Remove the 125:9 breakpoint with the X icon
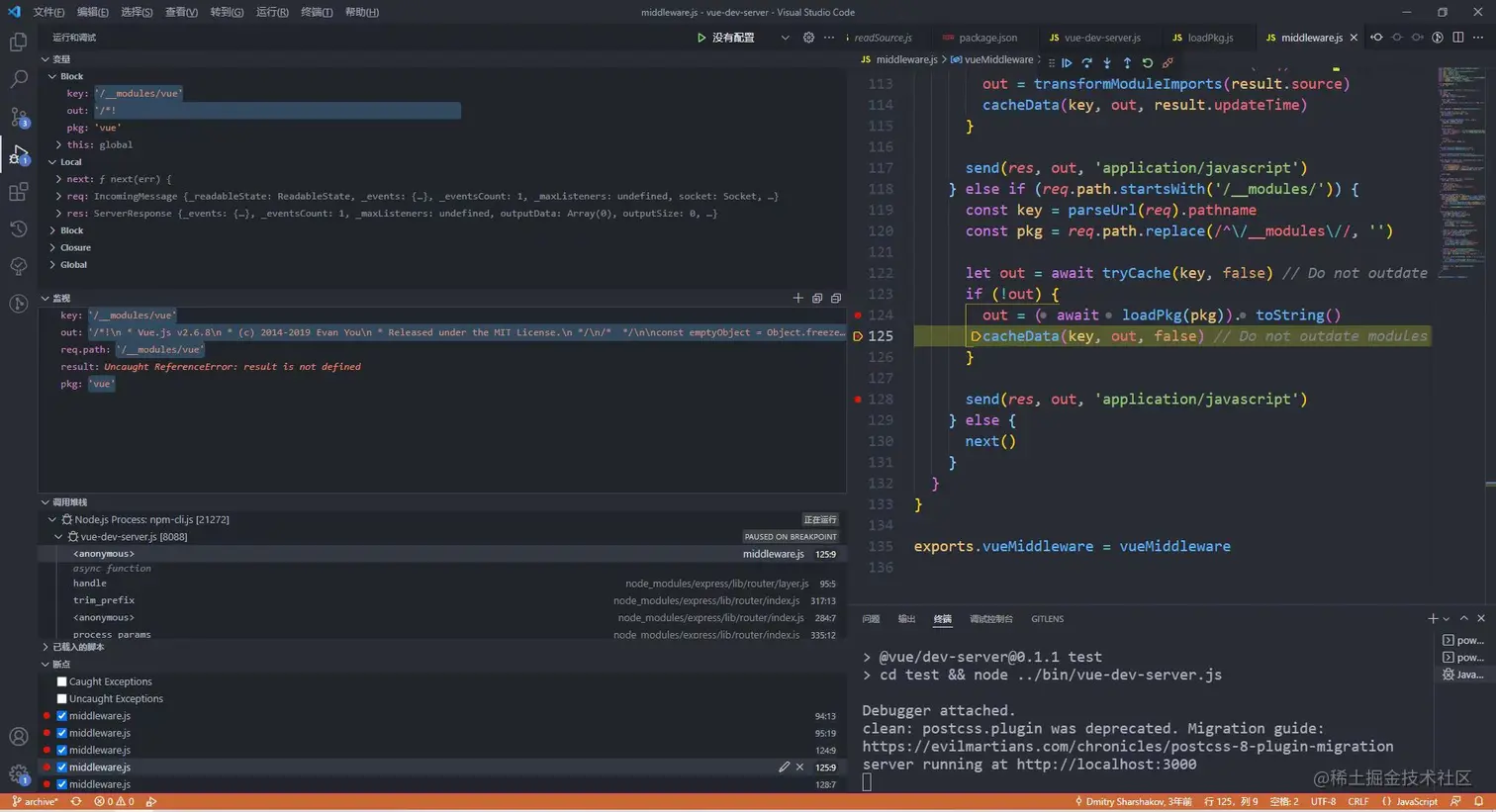The height and width of the screenshot is (812, 1496). (799, 767)
